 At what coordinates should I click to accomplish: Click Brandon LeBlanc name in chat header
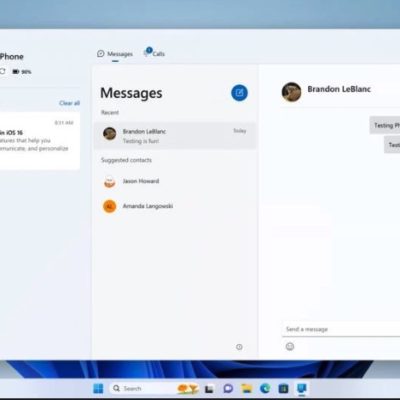coord(339,89)
